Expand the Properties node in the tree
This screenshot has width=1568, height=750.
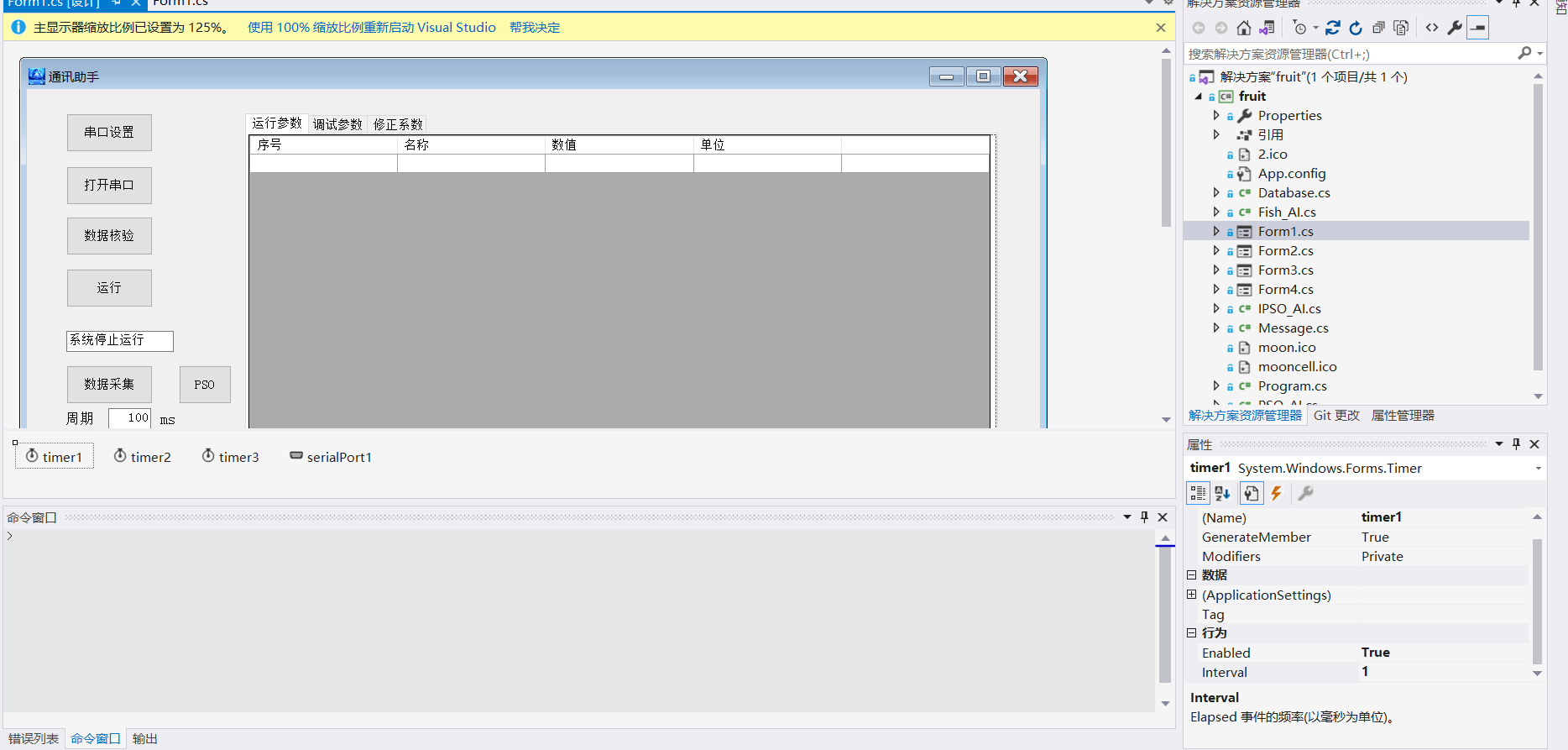1216,115
